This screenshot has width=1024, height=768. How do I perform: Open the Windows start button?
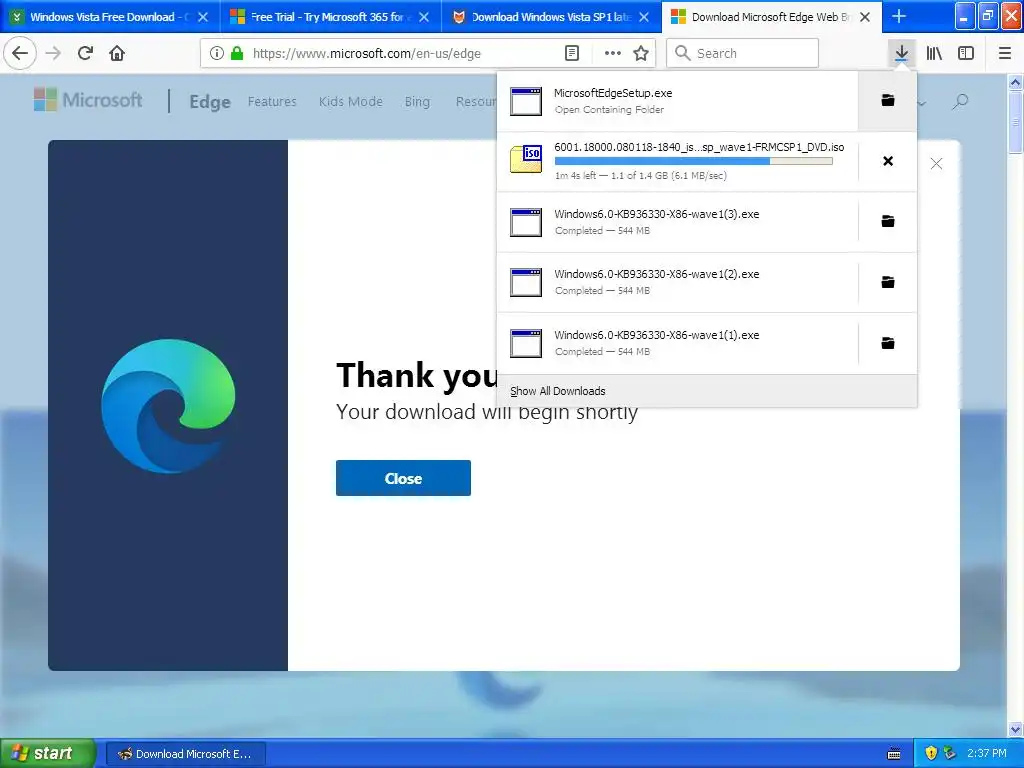pos(48,753)
